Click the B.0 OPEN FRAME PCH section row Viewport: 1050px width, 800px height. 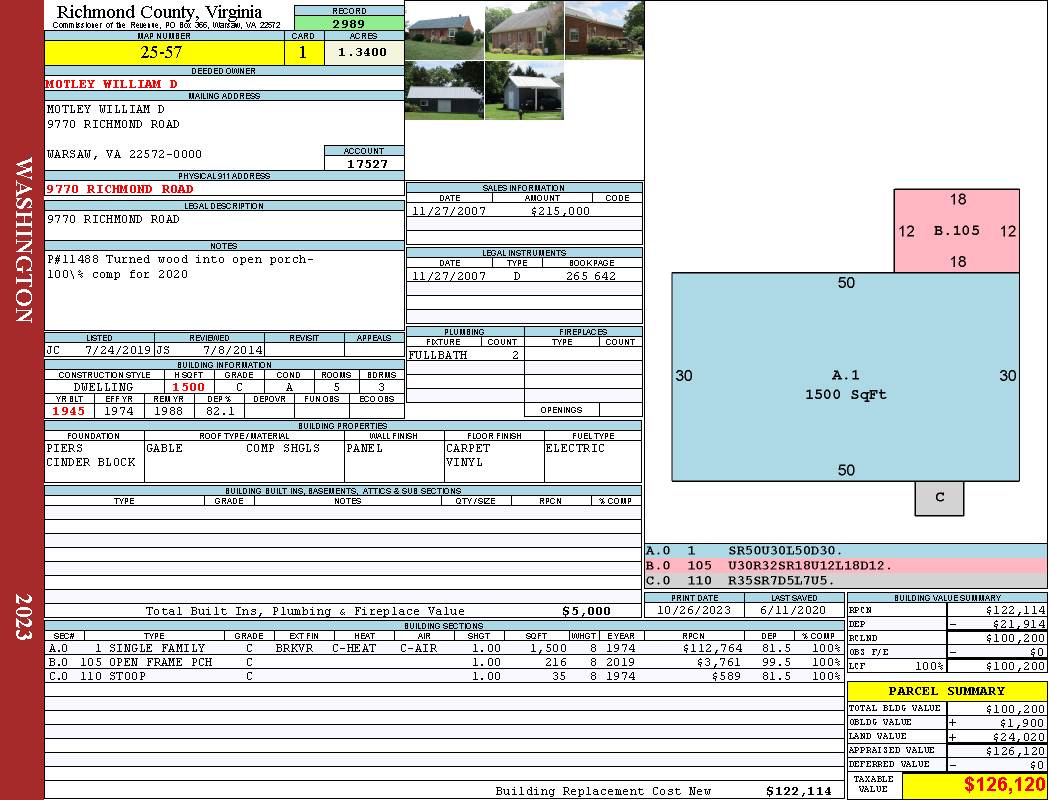444,662
